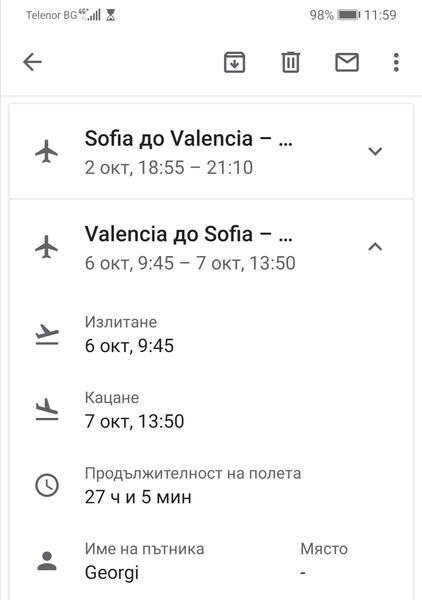Viewport: 422px width, 600px height.
Task: Tap the battery indicator in the status bar
Action: (349, 15)
